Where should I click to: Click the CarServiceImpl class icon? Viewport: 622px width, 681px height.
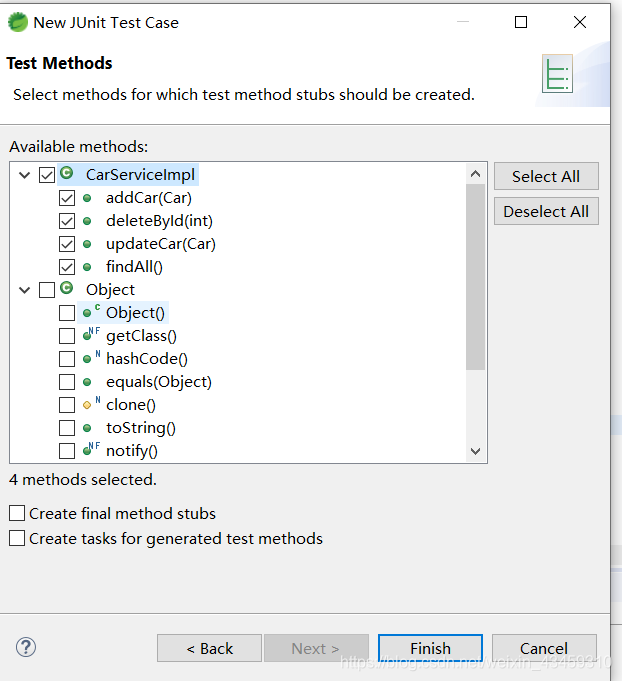[66, 173]
